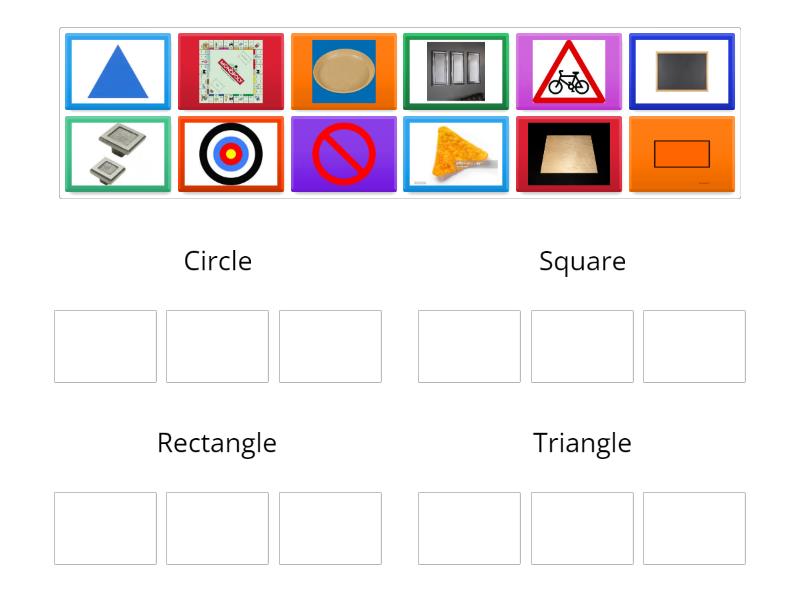
Task: Click the orange rectangle outline tile
Action: point(681,154)
